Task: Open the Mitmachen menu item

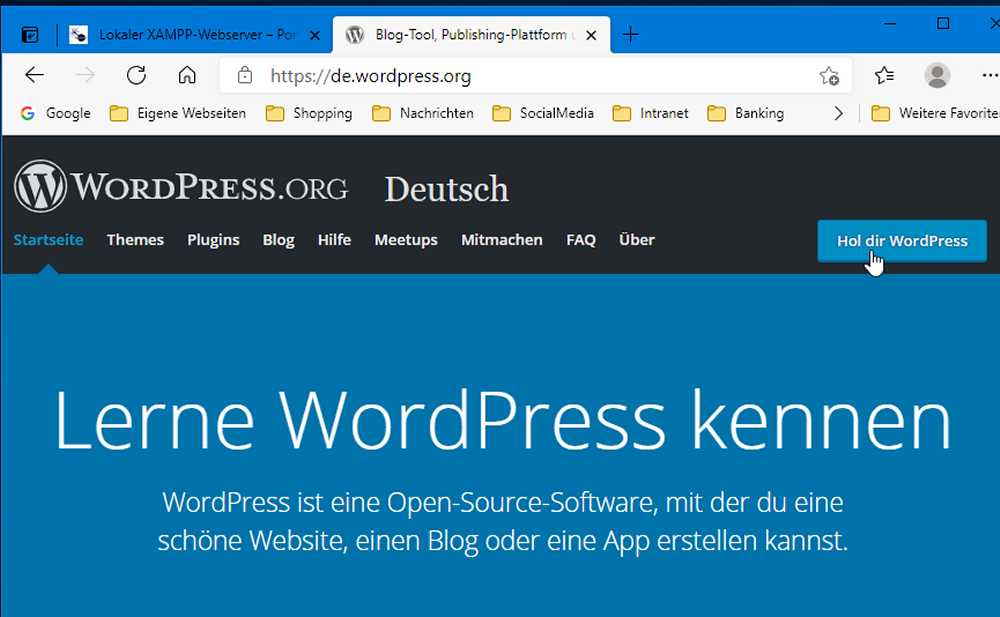Action: (502, 240)
